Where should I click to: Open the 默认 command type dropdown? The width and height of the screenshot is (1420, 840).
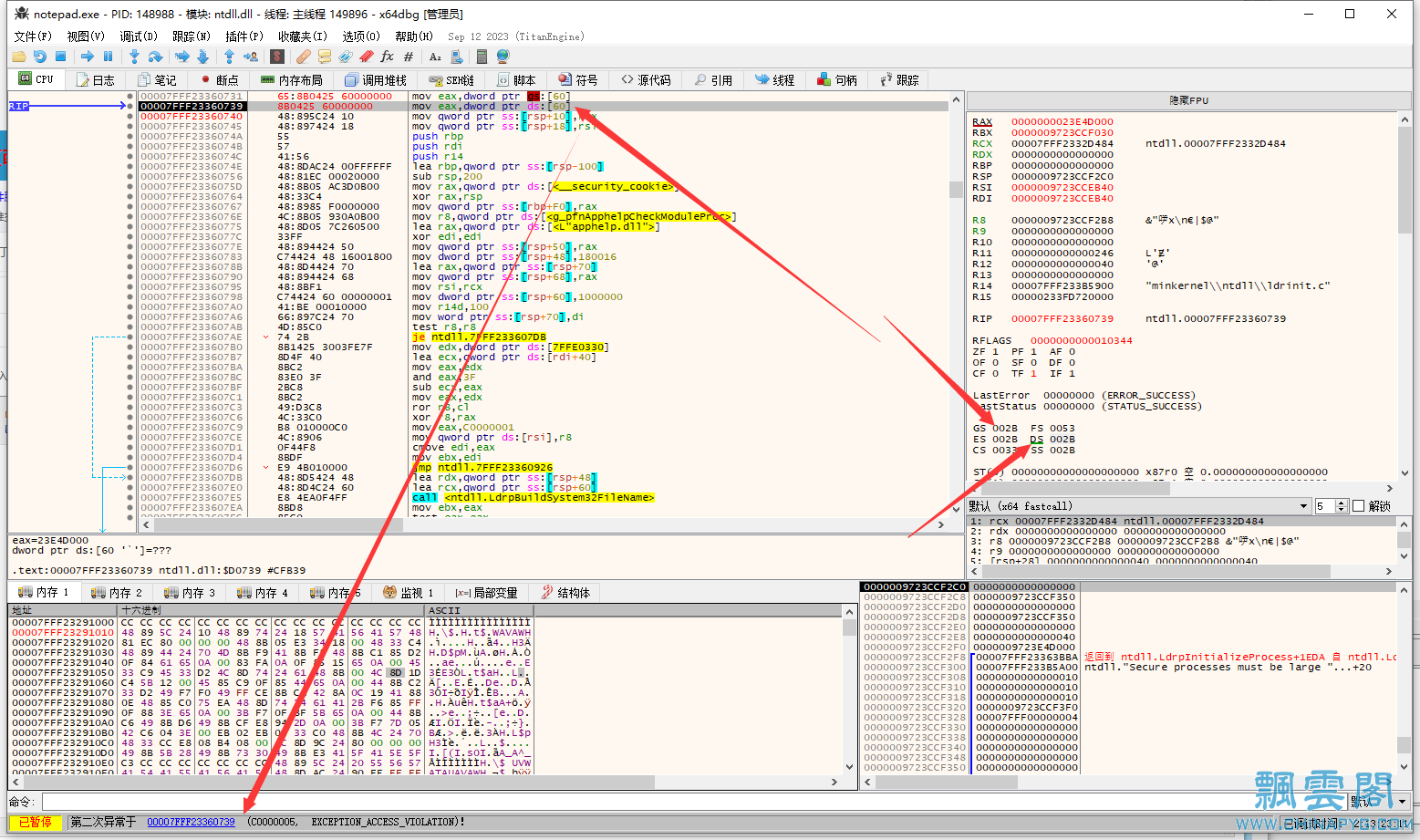(x=1379, y=802)
